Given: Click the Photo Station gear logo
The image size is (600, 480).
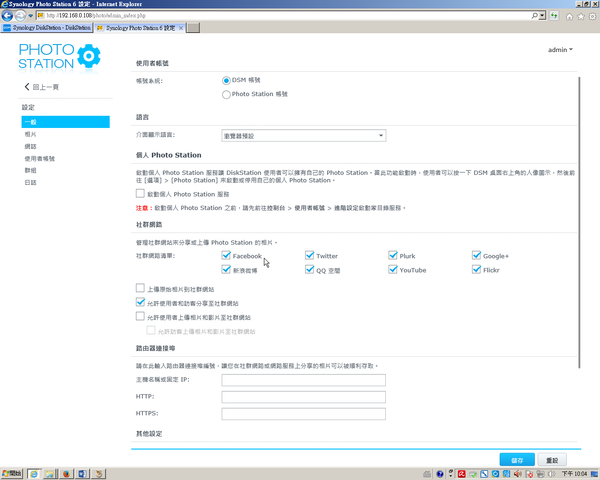Looking at the screenshot, I should (88, 55).
